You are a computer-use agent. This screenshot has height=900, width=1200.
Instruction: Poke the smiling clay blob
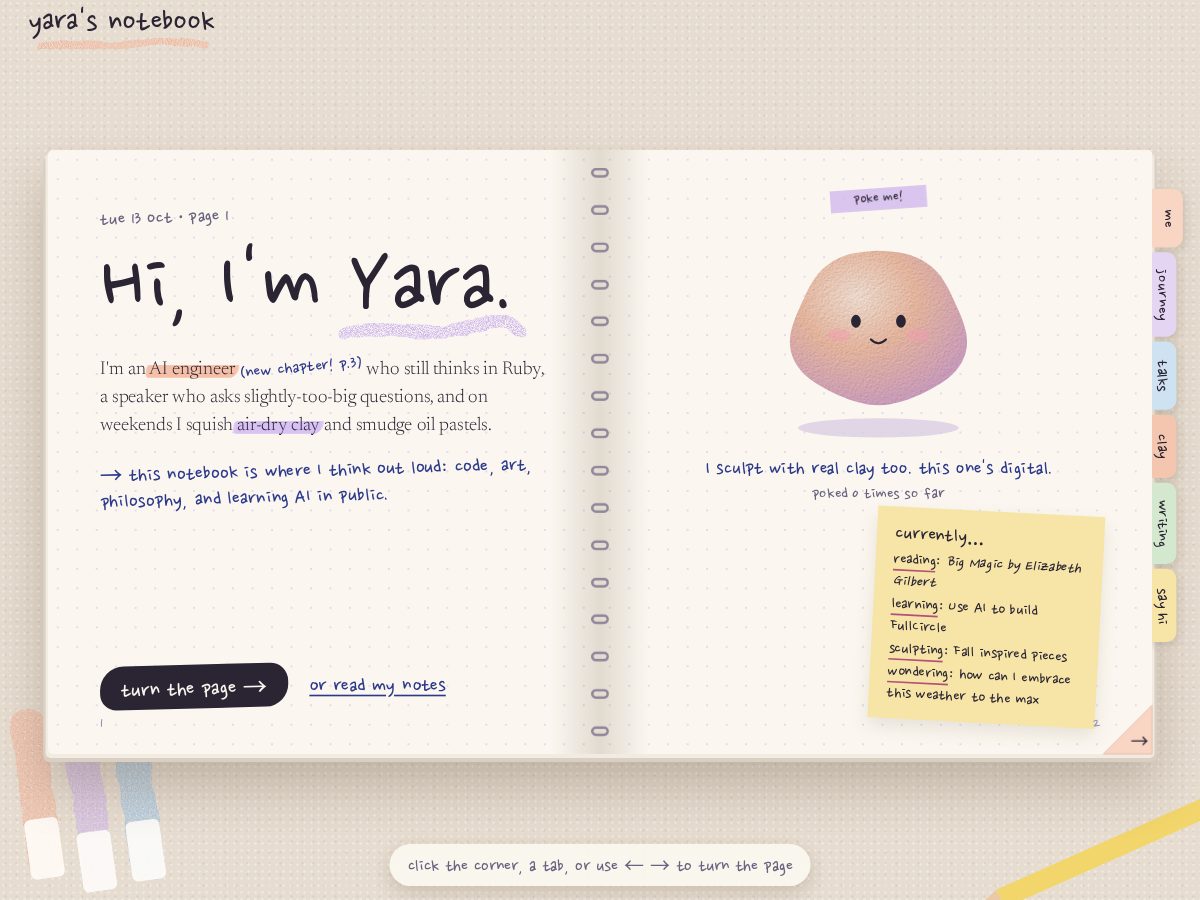coord(878,328)
